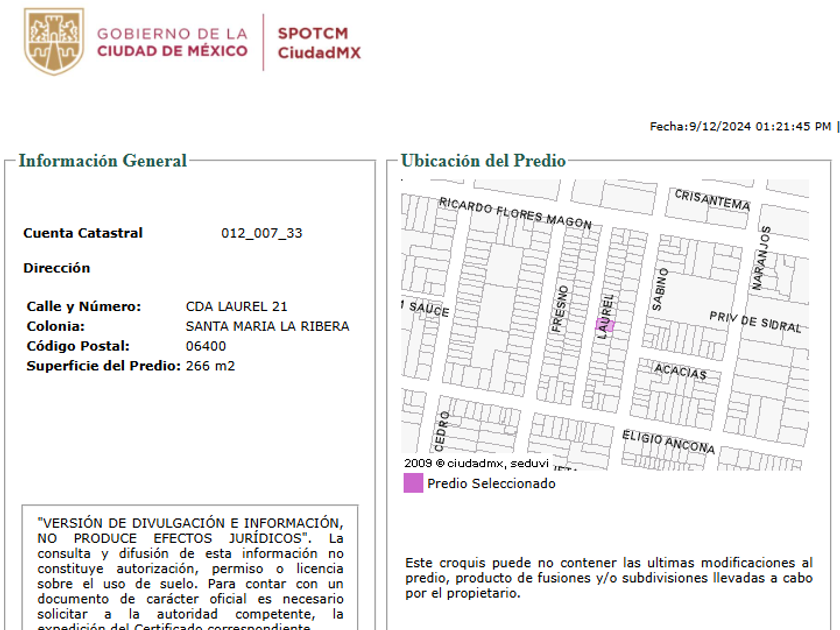Select the colonia SANTA MARIA LA RIBERA
Screen dimensions: 840x630
click(267, 326)
